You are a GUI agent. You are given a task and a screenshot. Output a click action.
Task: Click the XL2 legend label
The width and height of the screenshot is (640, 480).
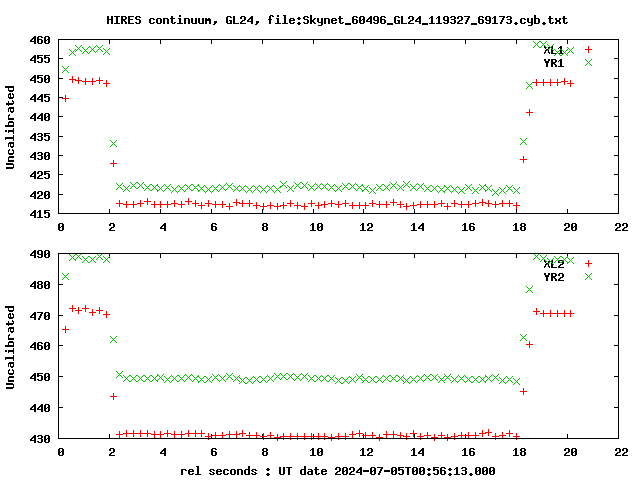tap(553, 264)
